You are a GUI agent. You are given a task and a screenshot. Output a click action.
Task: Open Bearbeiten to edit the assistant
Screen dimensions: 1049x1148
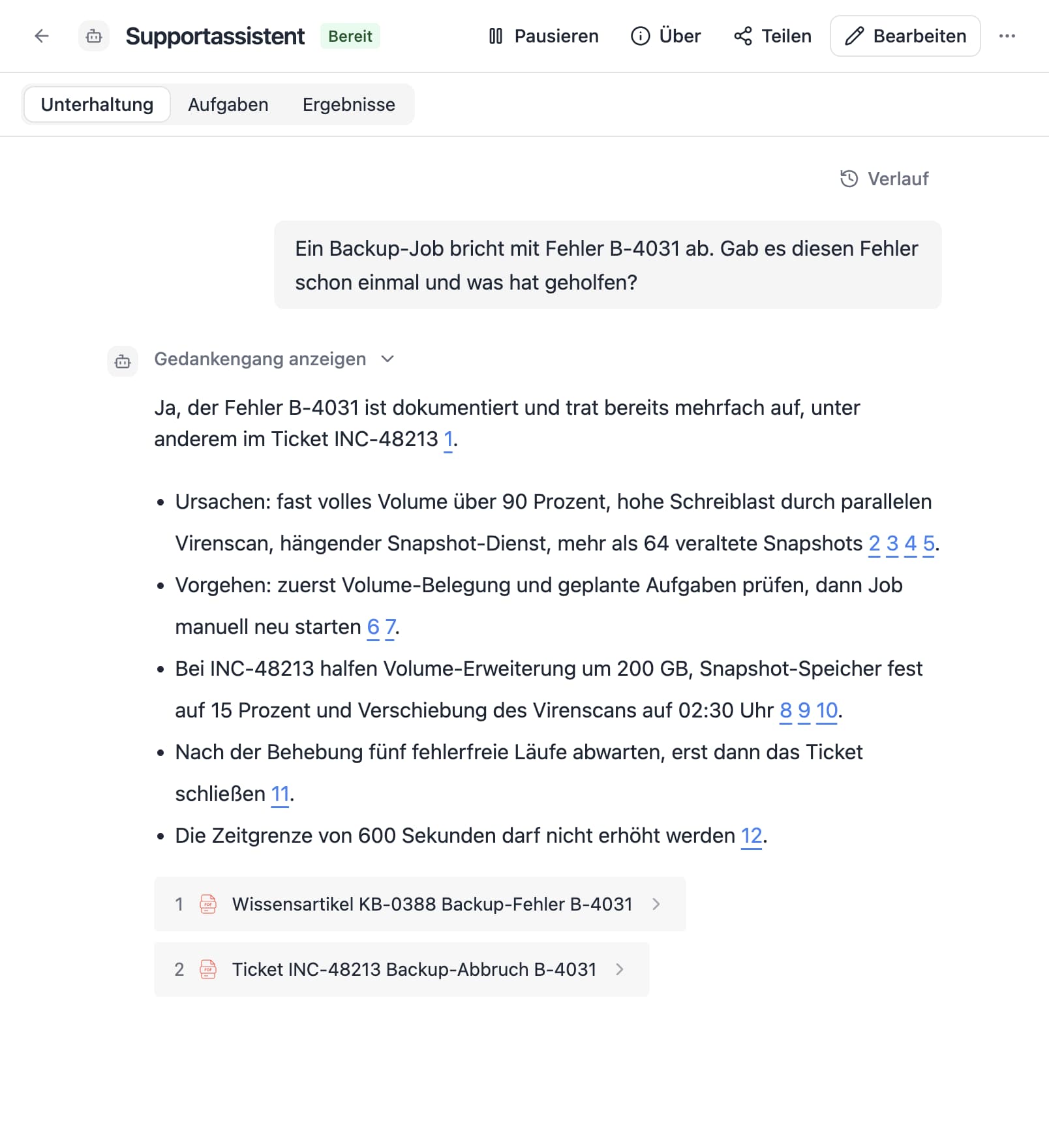pyautogui.click(x=905, y=36)
